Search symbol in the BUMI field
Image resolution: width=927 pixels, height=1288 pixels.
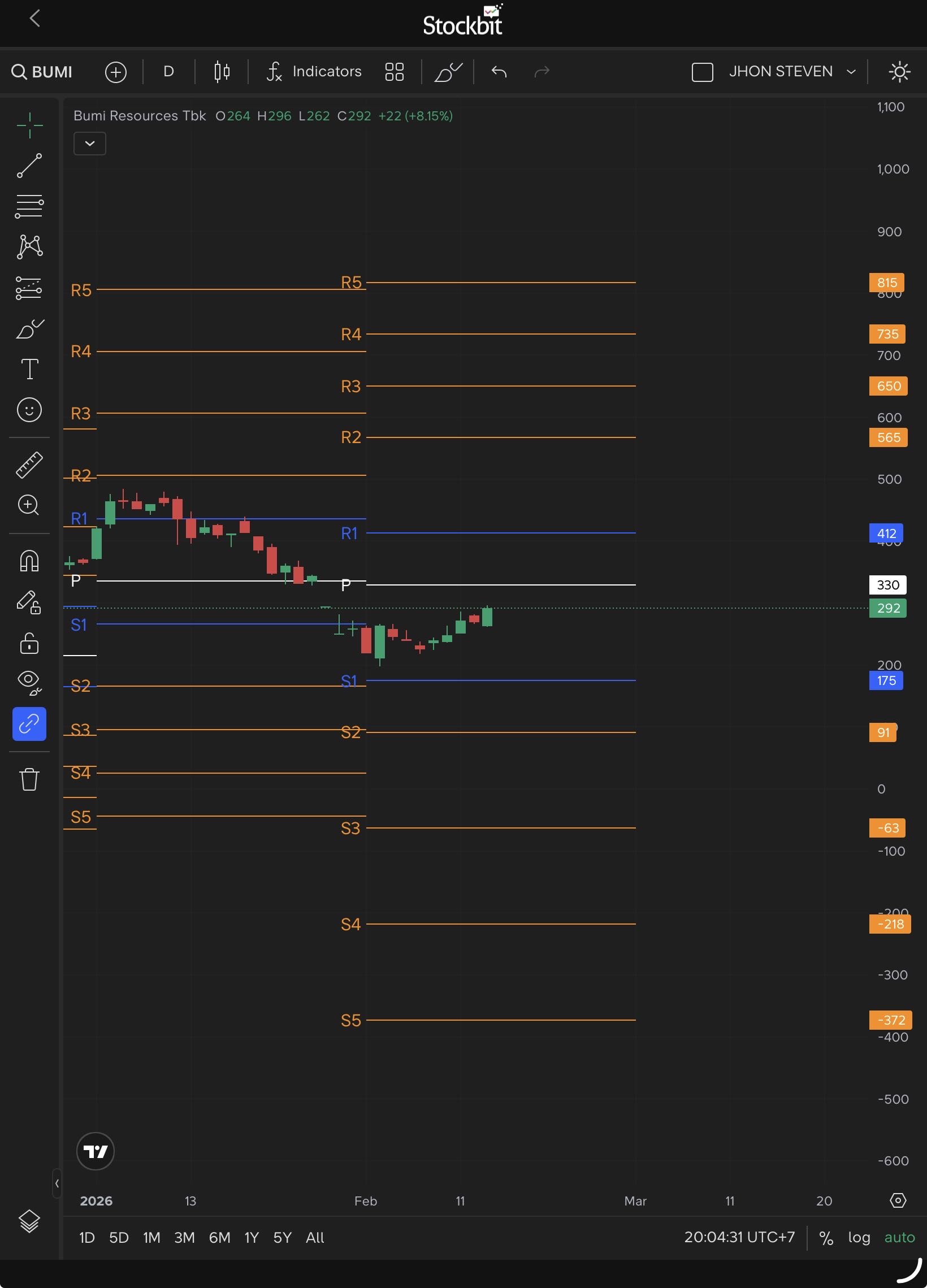[42, 72]
